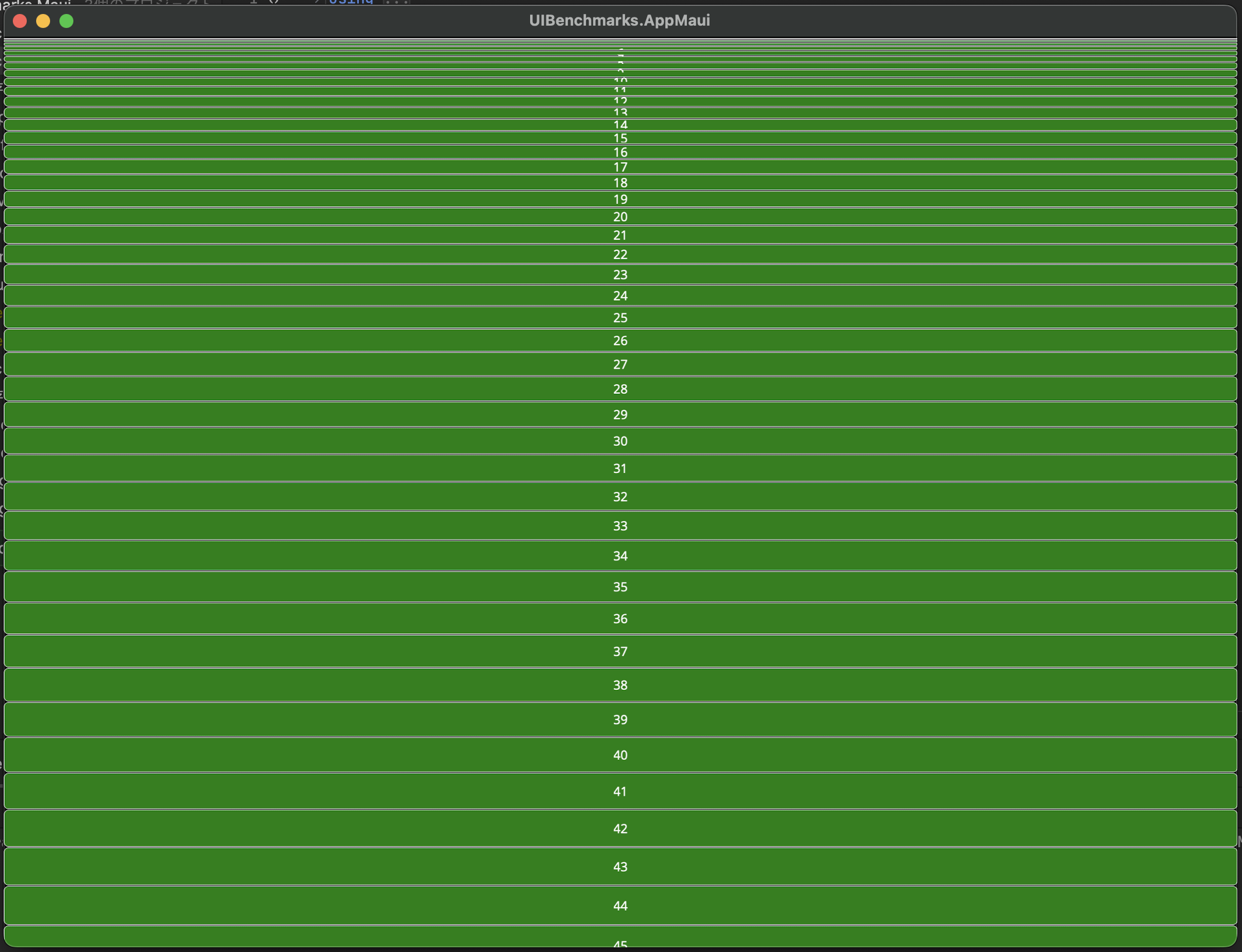Click the green row numbered 16
This screenshot has height=952, width=1242.
(620, 152)
